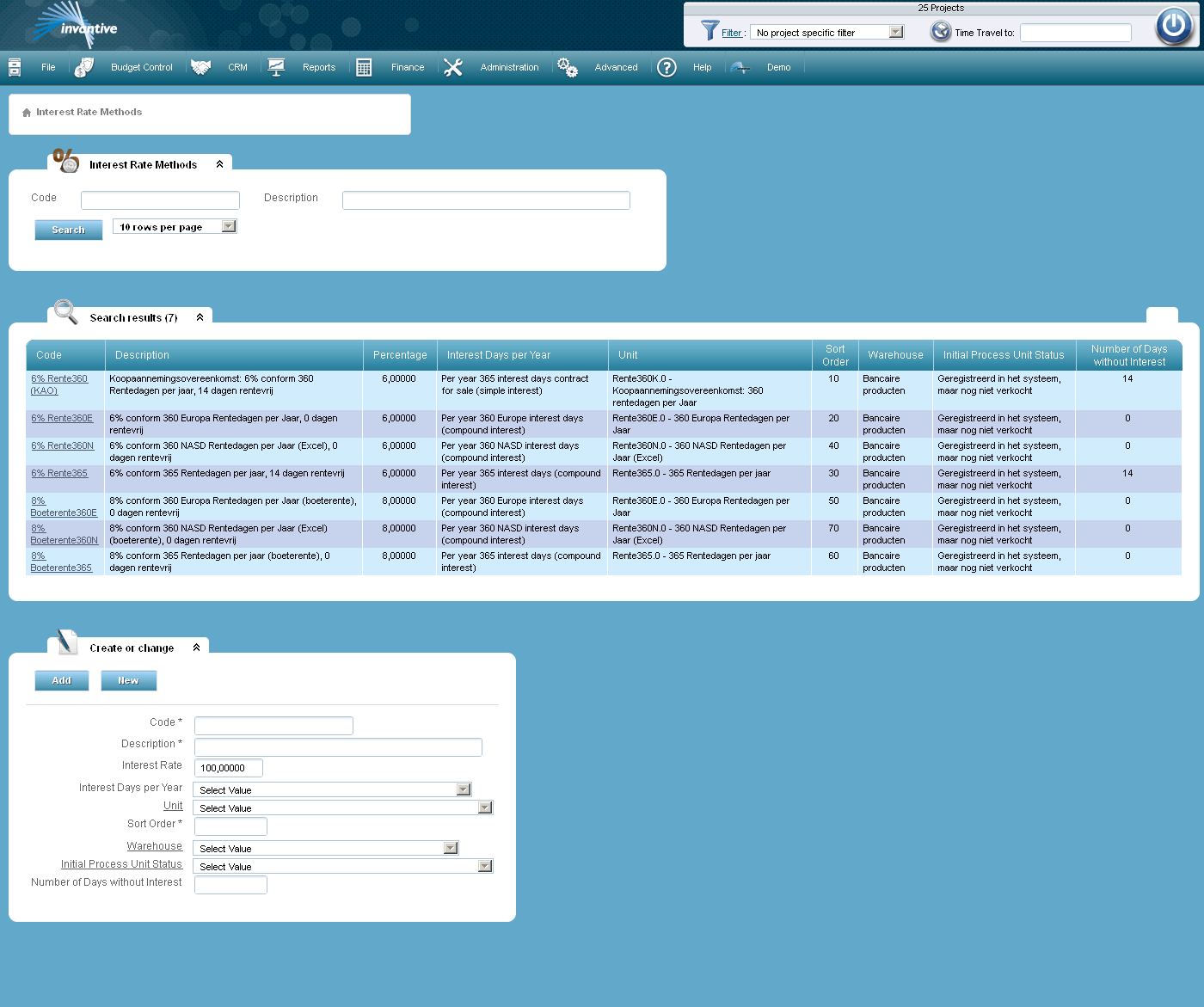Click the Demo icon
This screenshot has width=1204, height=1007.
(x=740, y=67)
